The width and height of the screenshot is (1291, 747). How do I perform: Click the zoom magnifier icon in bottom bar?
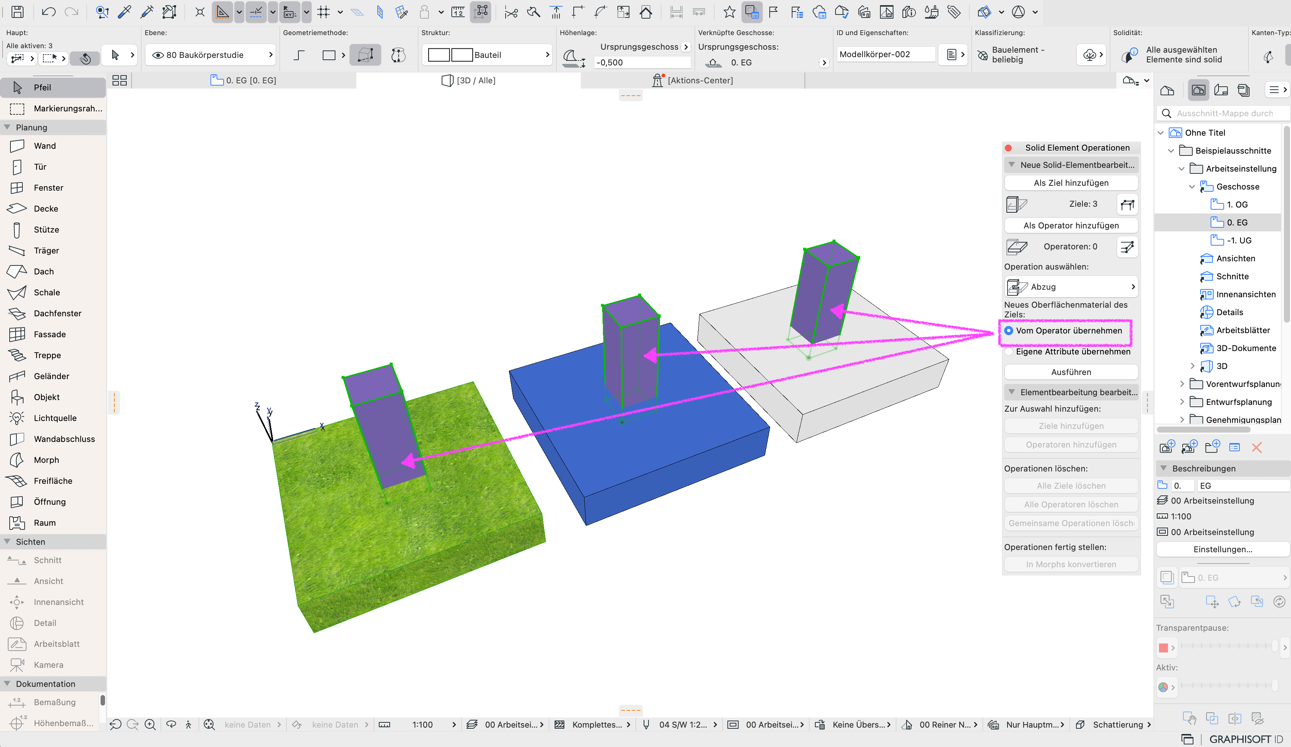(x=150, y=724)
